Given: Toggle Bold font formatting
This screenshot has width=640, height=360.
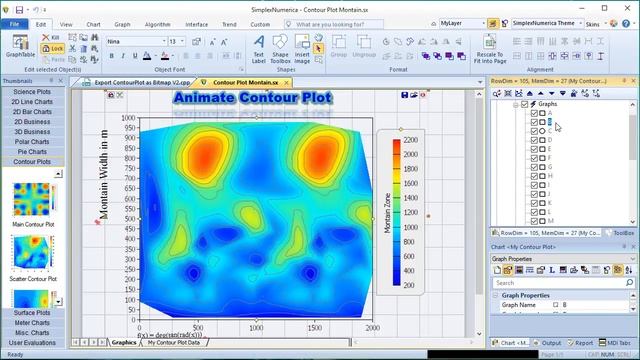Looking at the screenshot, I should click(x=111, y=56).
